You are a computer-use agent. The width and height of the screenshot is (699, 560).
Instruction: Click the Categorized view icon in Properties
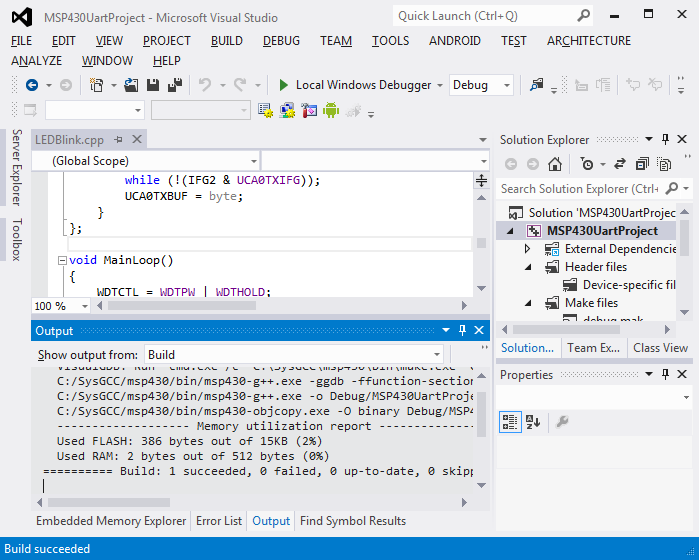pyautogui.click(x=510, y=422)
